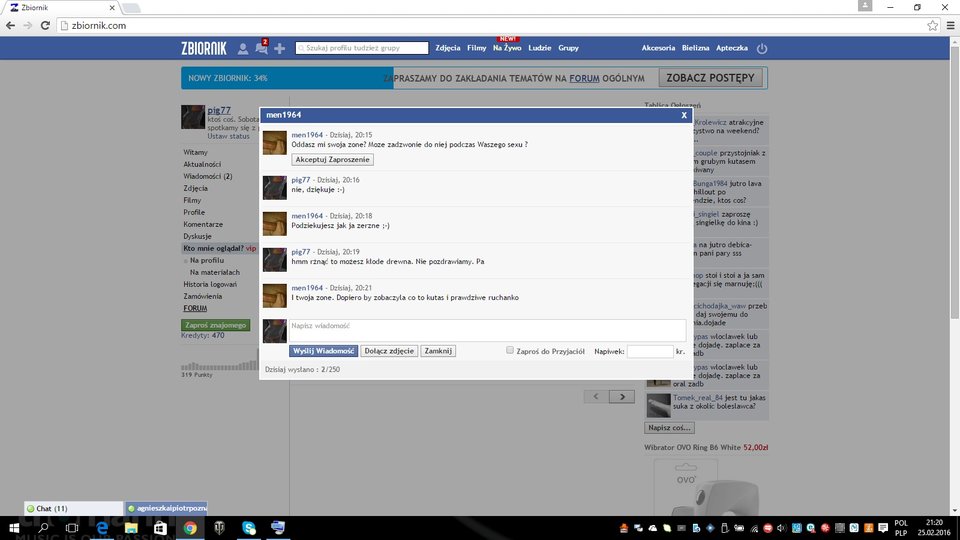
Task: Click the power logout icon in the header
Action: 762,48
